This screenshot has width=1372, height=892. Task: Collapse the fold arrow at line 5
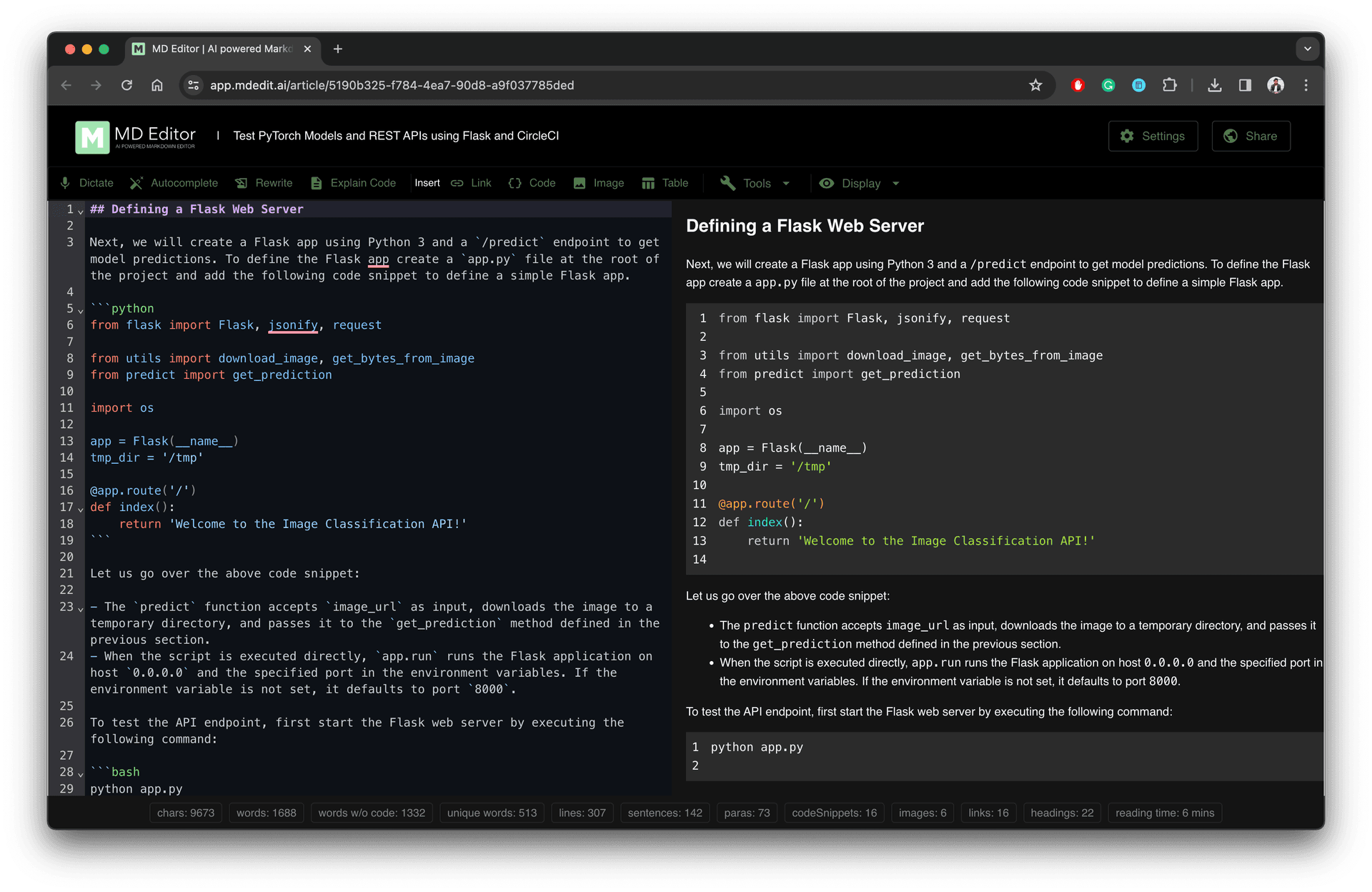point(81,310)
